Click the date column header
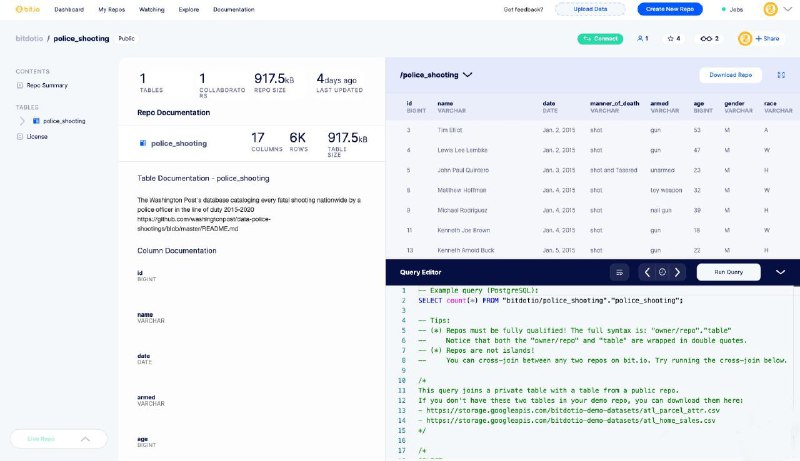This screenshot has height=461, width=800. [x=550, y=107]
